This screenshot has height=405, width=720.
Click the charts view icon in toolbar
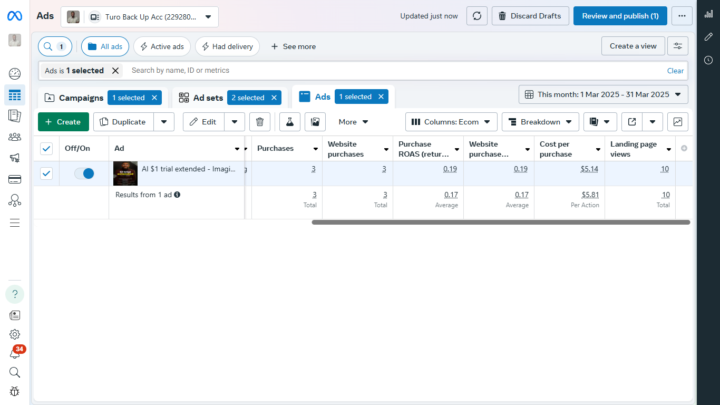pos(678,122)
